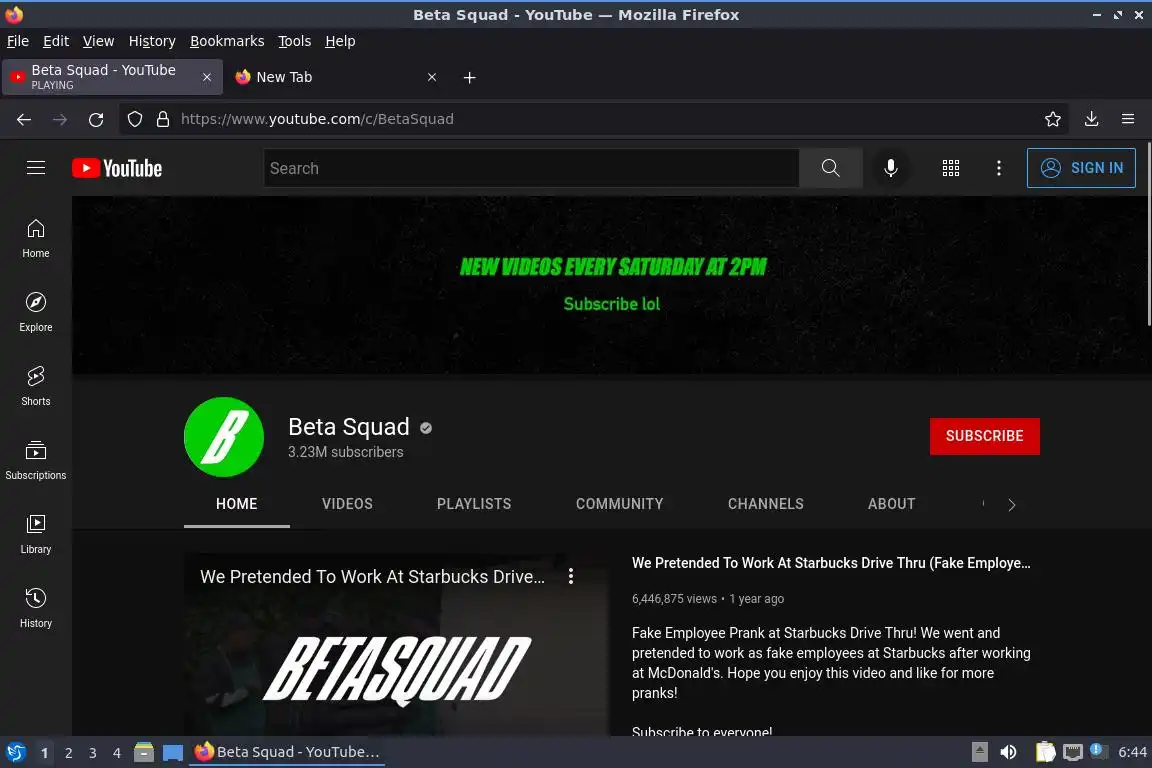Switch to the COMMUNITY tab

619,504
